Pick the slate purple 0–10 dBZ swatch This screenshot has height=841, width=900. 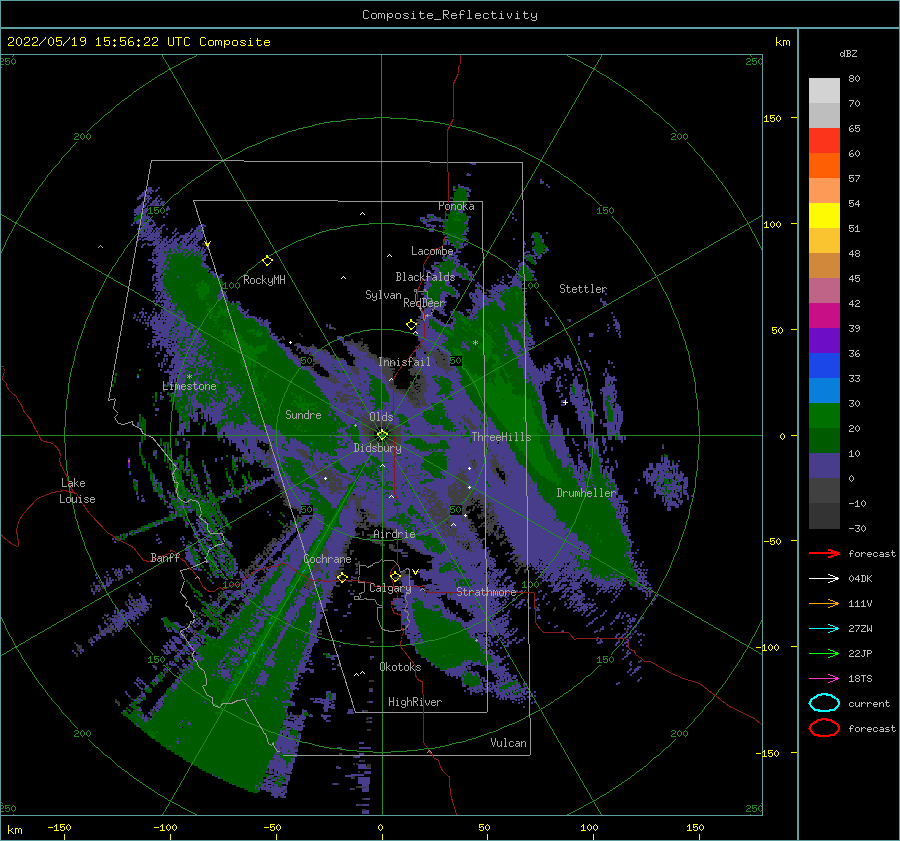pyautogui.click(x=824, y=466)
